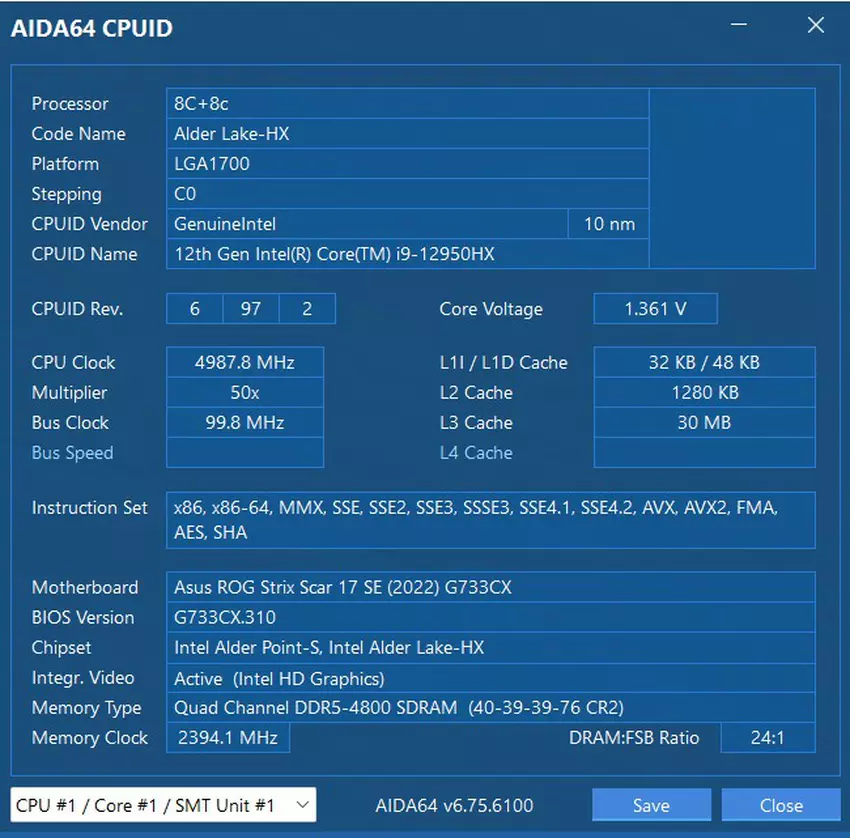
Task: Close the window with the X icon
Action: [815, 27]
